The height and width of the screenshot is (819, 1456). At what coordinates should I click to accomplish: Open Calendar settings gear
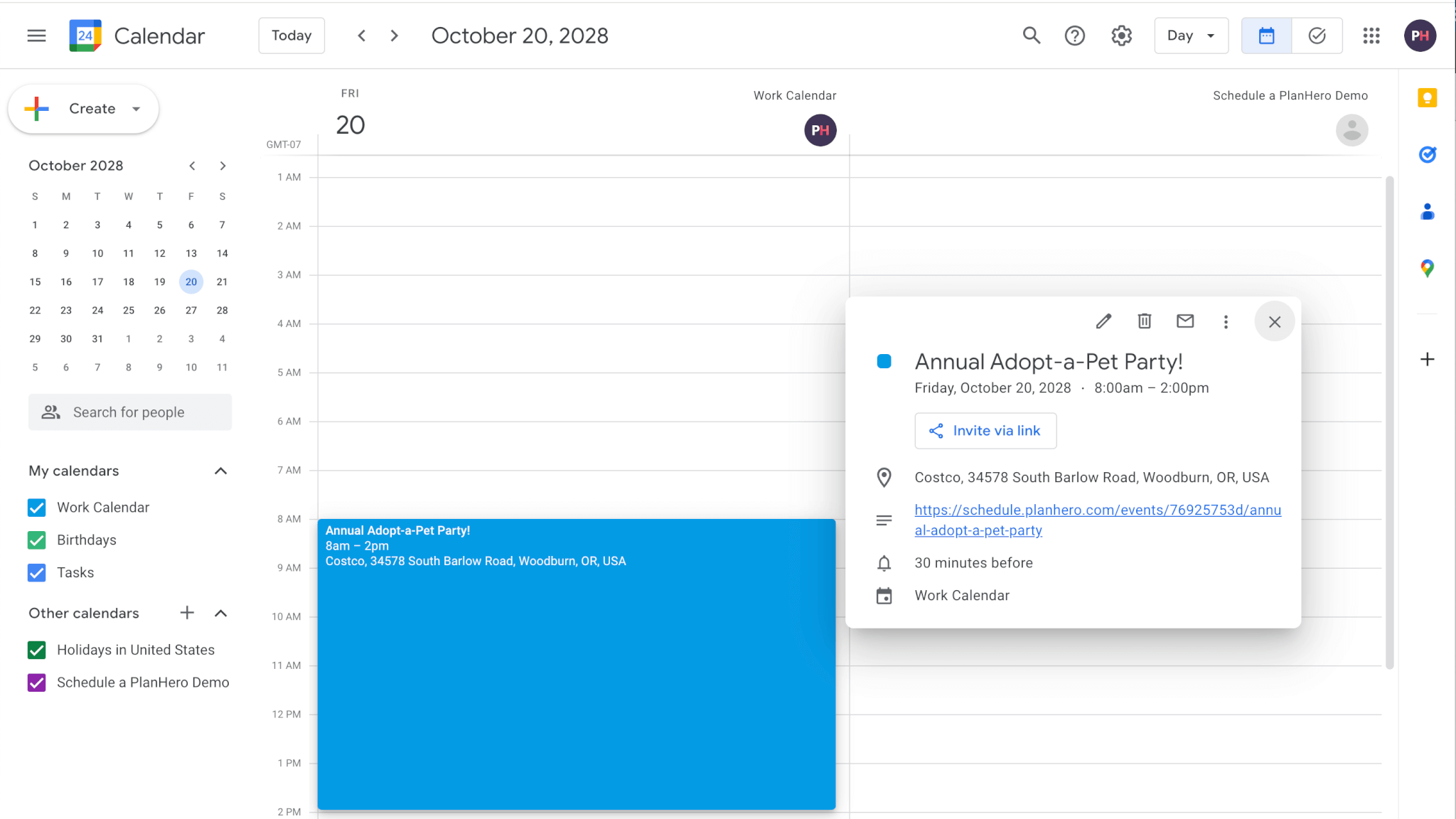[x=1120, y=35]
